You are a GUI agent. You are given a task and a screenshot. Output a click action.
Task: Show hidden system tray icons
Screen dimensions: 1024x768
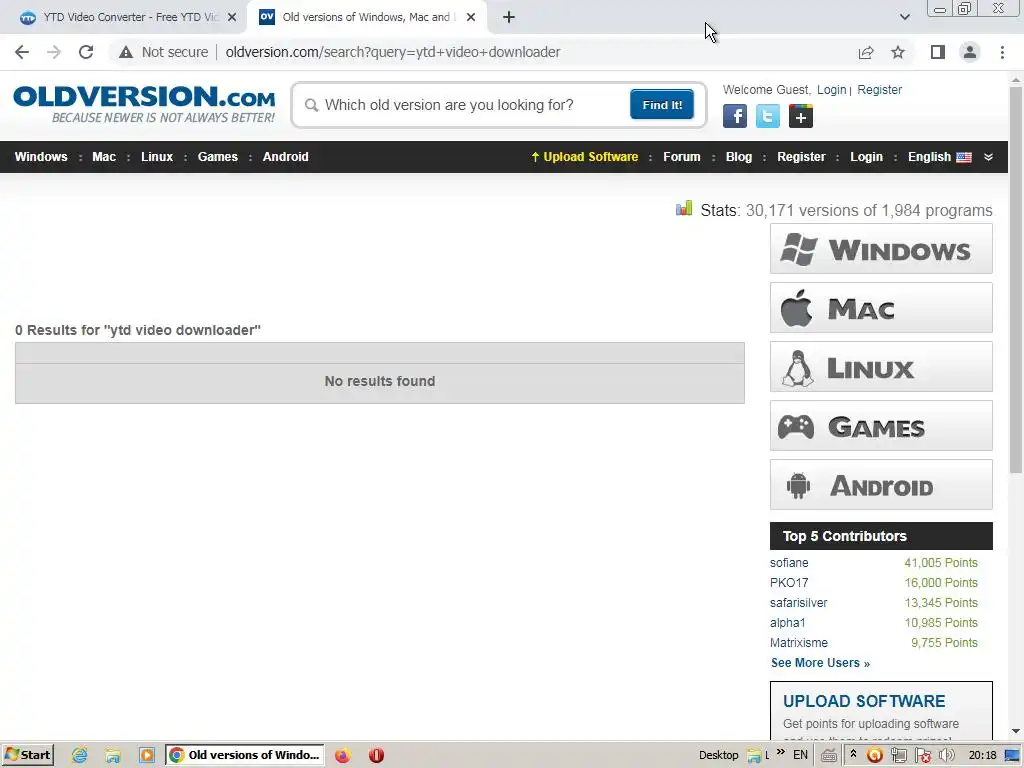(x=853, y=754)
